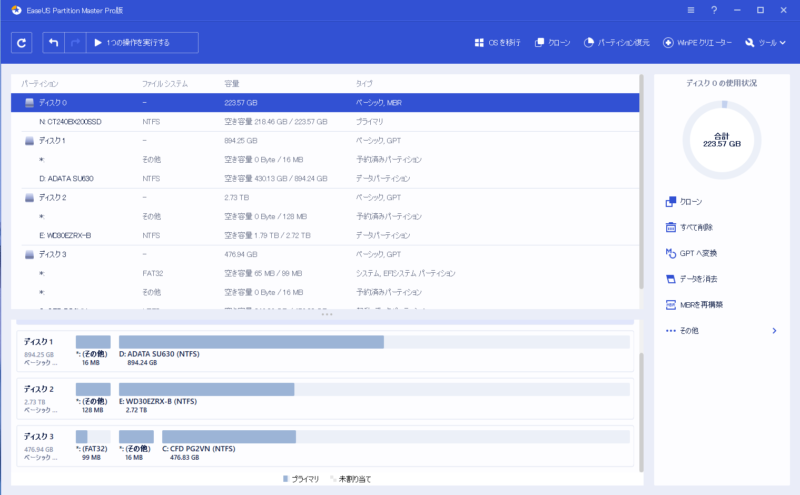Click GPTへ変換 convert action
The image size is (800, 495).
tap(698, 253)
